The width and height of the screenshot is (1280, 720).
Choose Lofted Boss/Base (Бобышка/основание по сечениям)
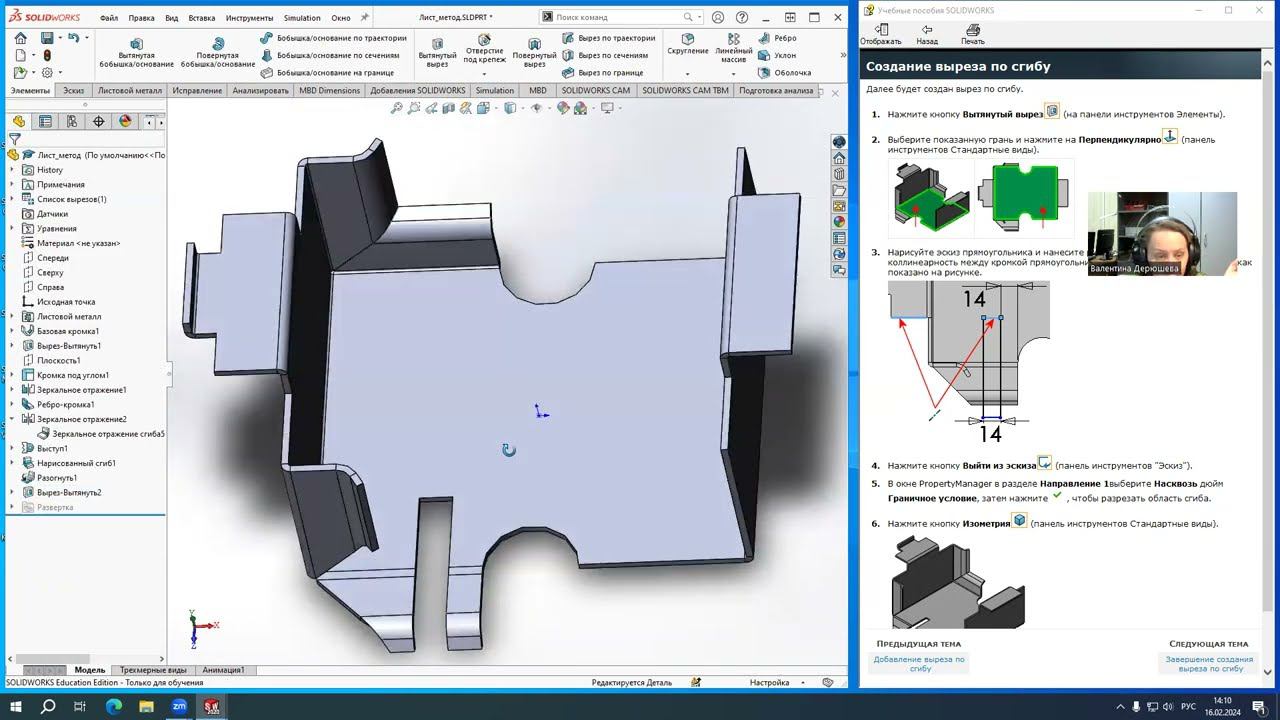point(329,55)
